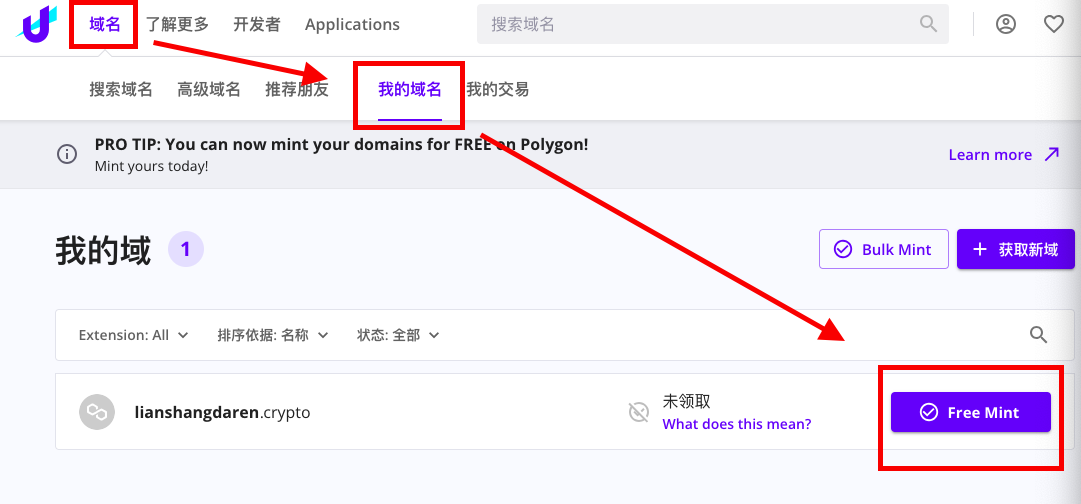
Task: Click the Mint yours today! text
Action: (151, 166)
